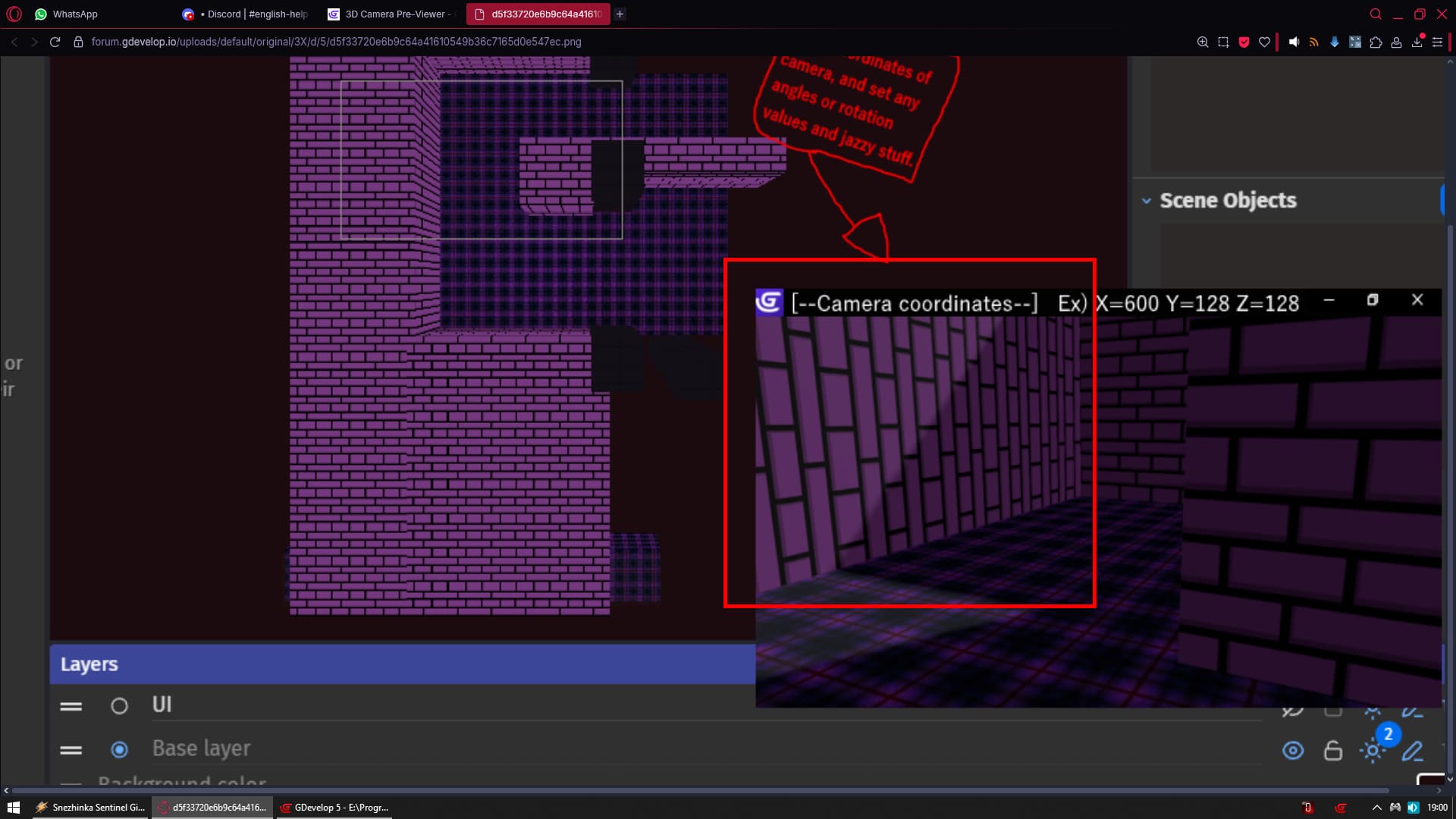The height and width of the screenshot is (819, 1456).
Task: Open the extensions puzzle icon
Action: point(1376,42)
